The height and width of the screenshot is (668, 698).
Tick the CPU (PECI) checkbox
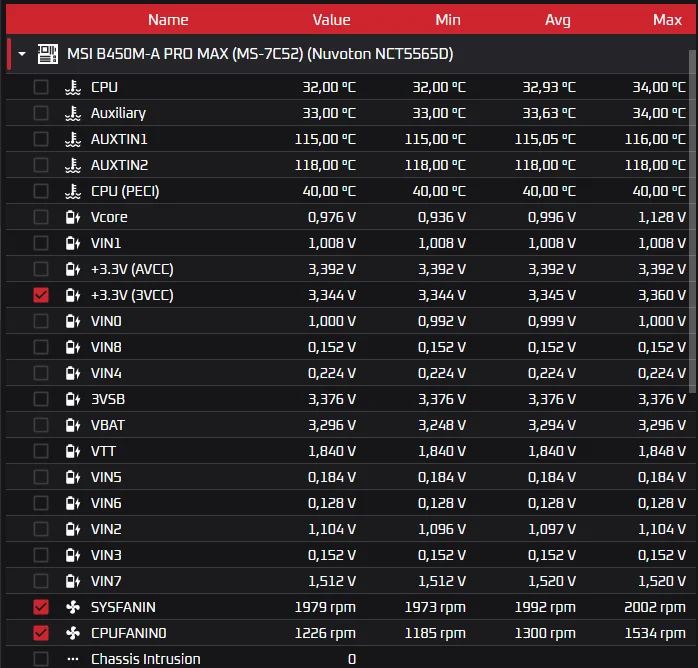pyautogui.click(x=41, y=191)
